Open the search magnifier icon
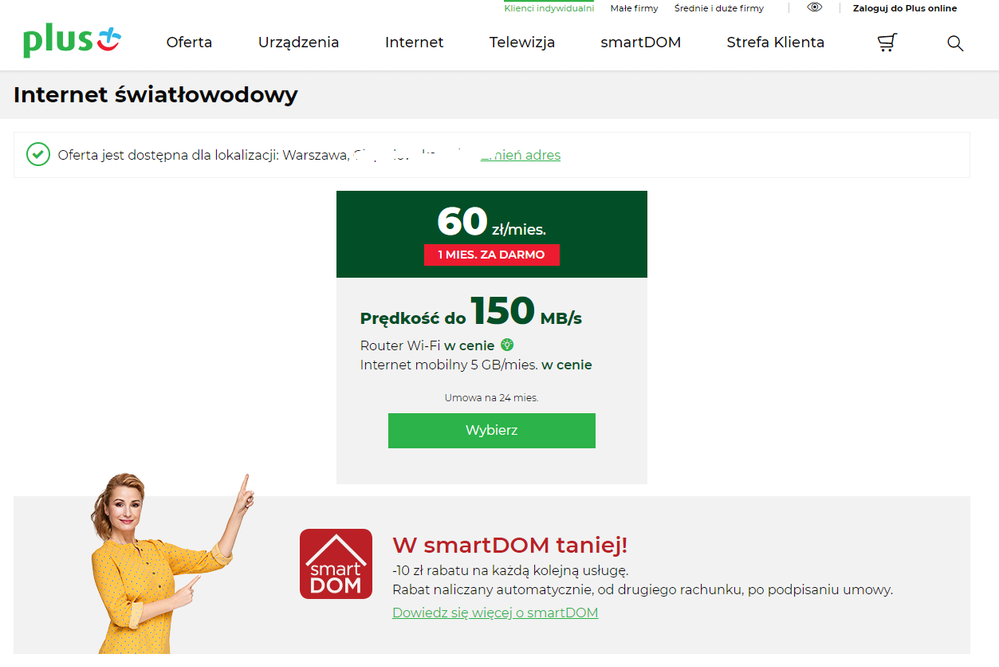 tap(954, 43)
